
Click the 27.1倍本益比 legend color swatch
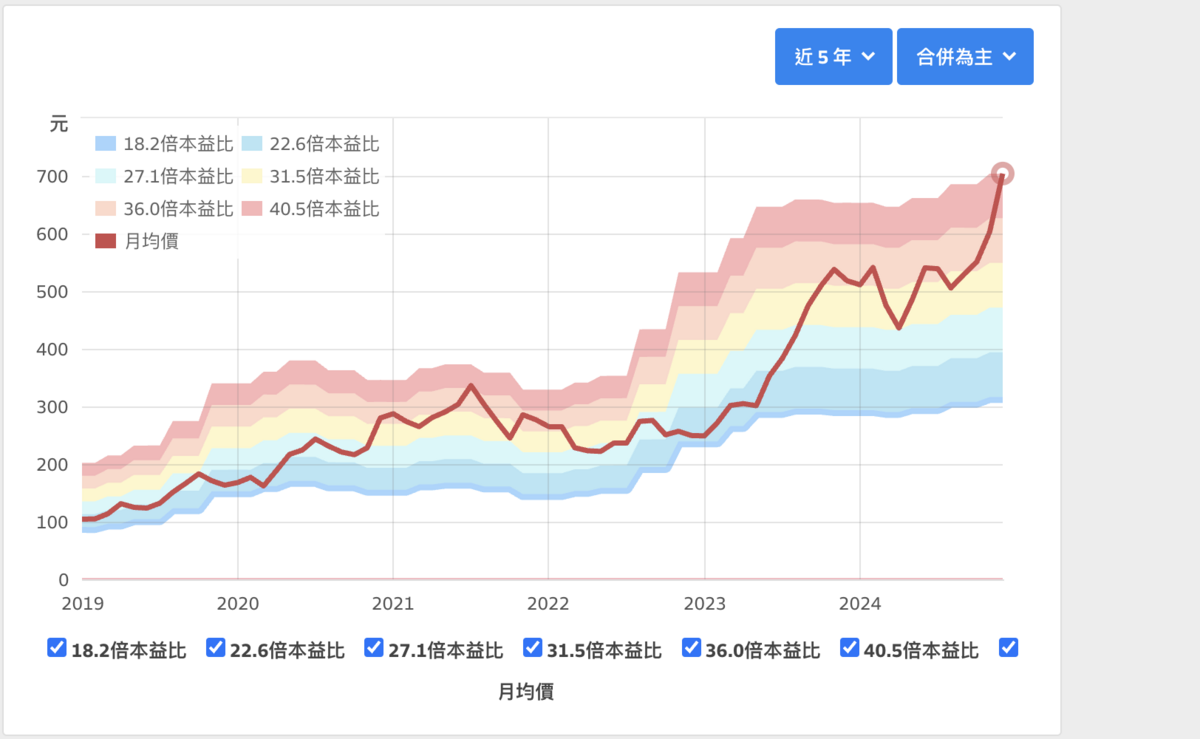(107, 176)
